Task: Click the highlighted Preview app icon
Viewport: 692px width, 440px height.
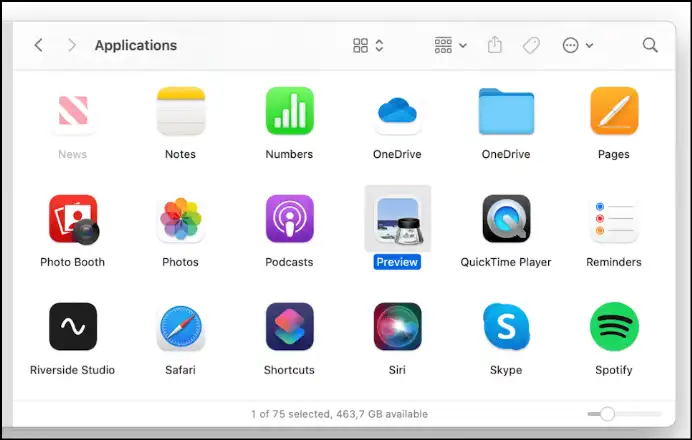Action: (x=398, y=220)
